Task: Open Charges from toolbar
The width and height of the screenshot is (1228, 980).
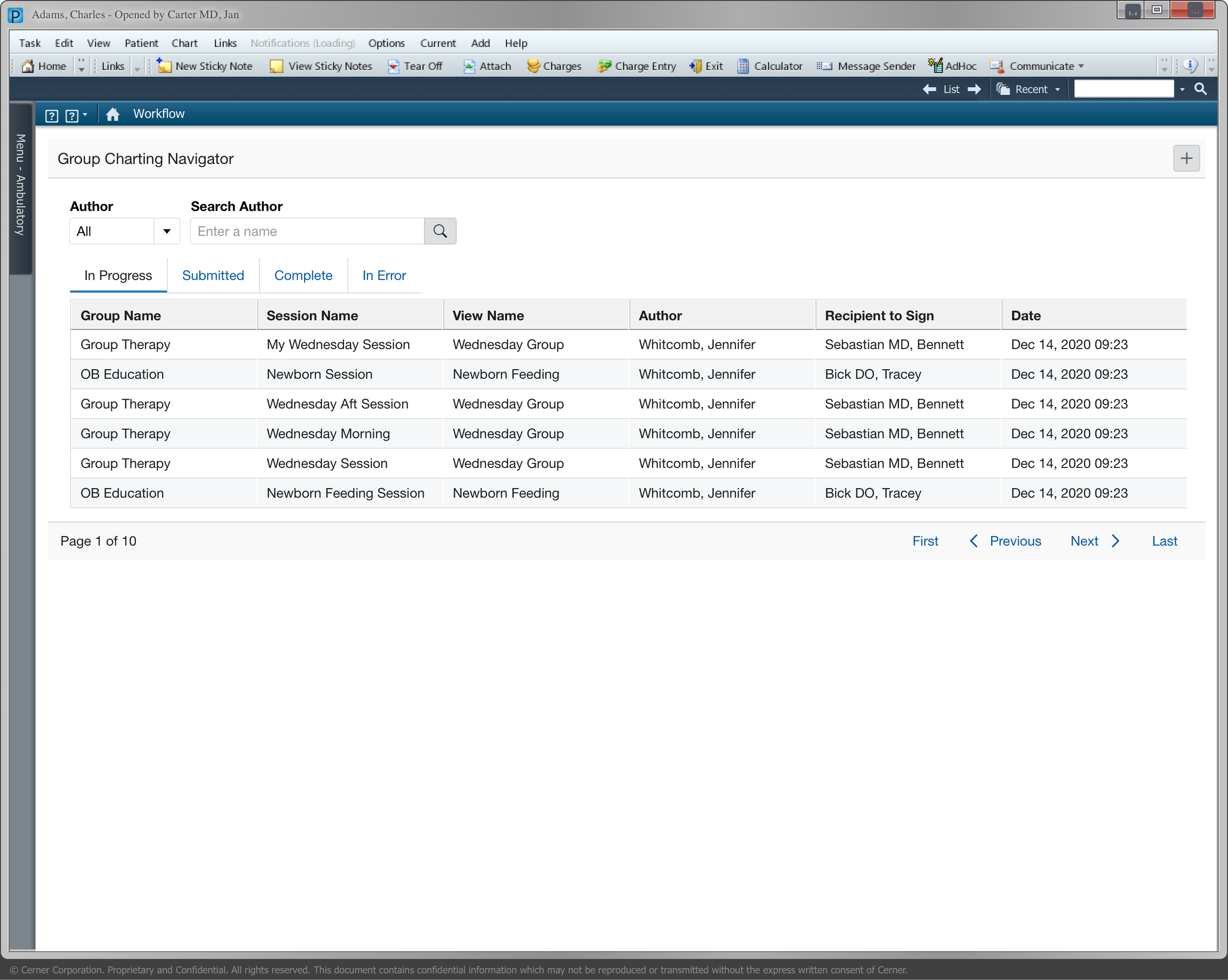Action: [x=554, y=66]
